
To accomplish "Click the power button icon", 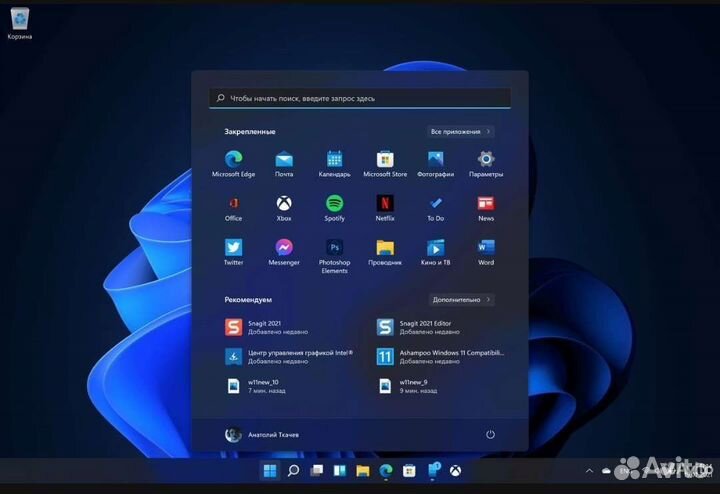I will pyautogui.click(x=490, y=434).
